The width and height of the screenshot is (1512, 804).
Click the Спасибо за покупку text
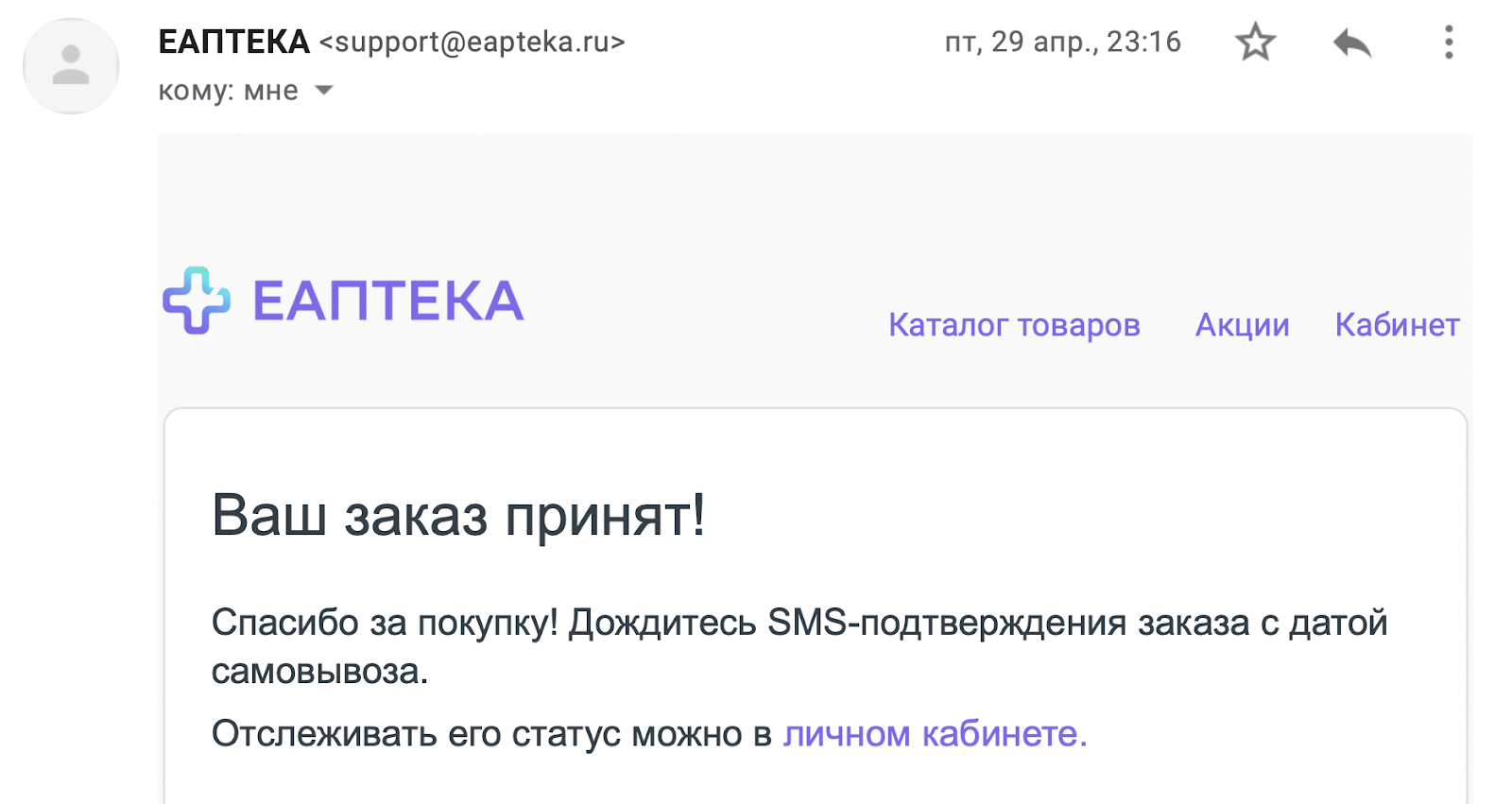click(384, 624)
